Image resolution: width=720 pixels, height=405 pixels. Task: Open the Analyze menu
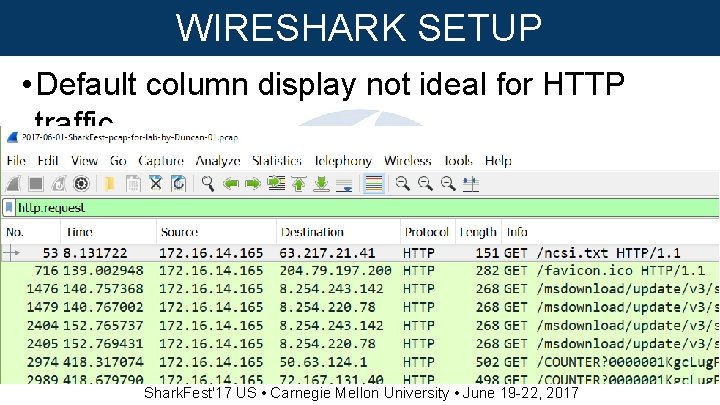[x=218, y=161]
